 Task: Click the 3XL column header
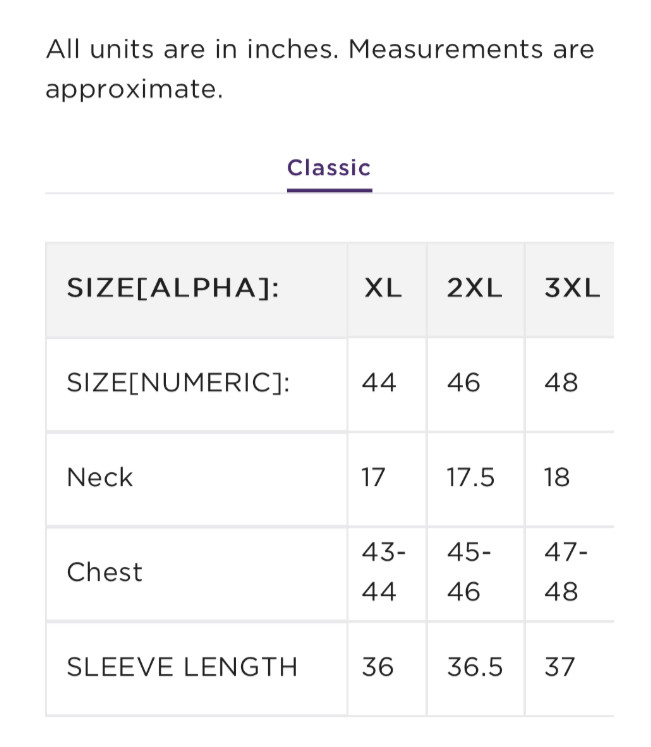click(572, 289)
